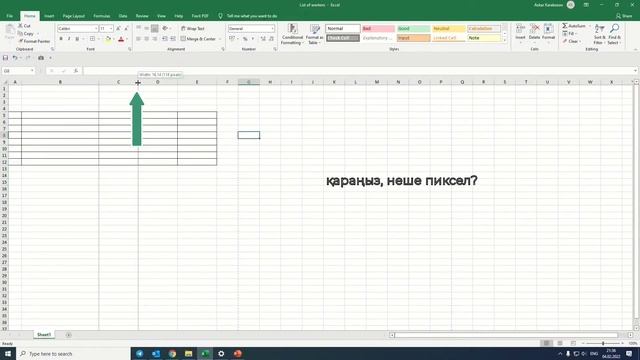Center text horizontally
Image resolution: width=640 pixels, height=360 pixels.
[x=147, y=39]
